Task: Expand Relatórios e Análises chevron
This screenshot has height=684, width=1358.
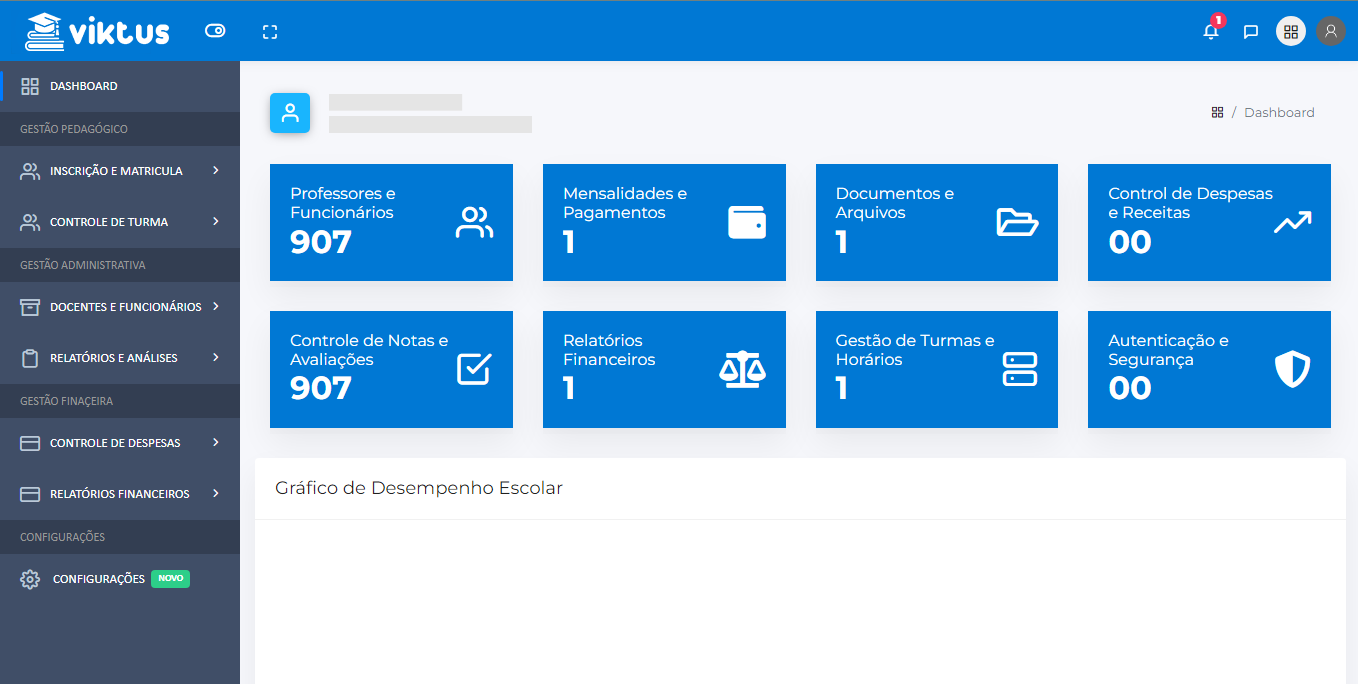Action: (x=216, y=358)
